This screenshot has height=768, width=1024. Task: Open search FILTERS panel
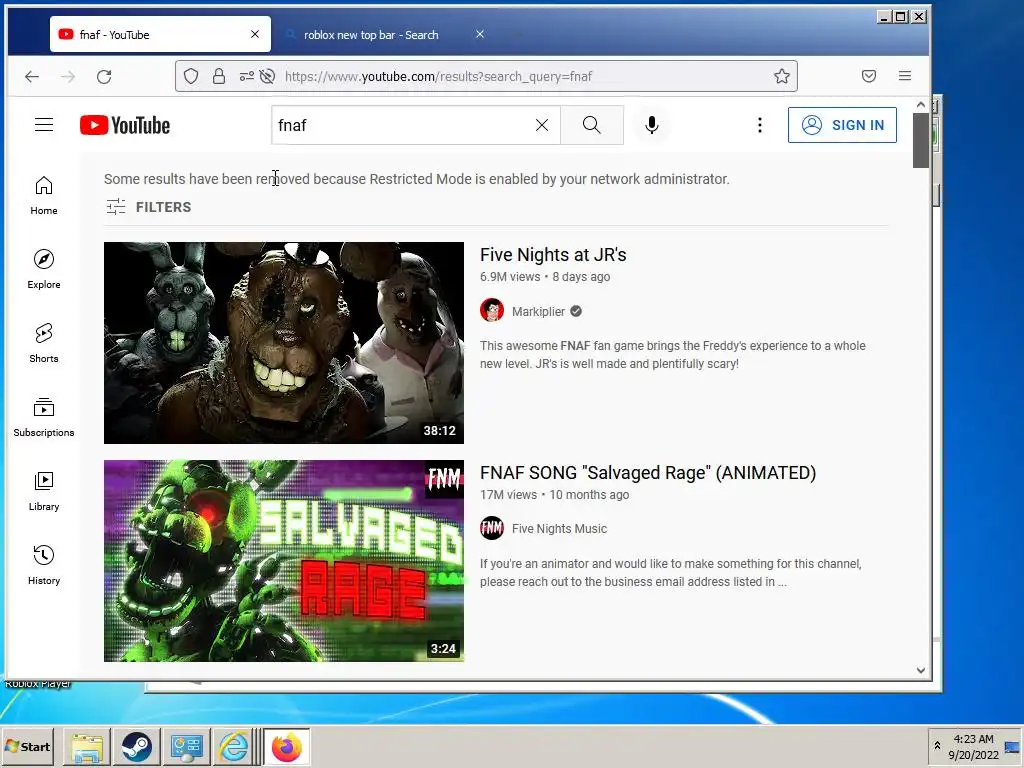pos(149,207)
